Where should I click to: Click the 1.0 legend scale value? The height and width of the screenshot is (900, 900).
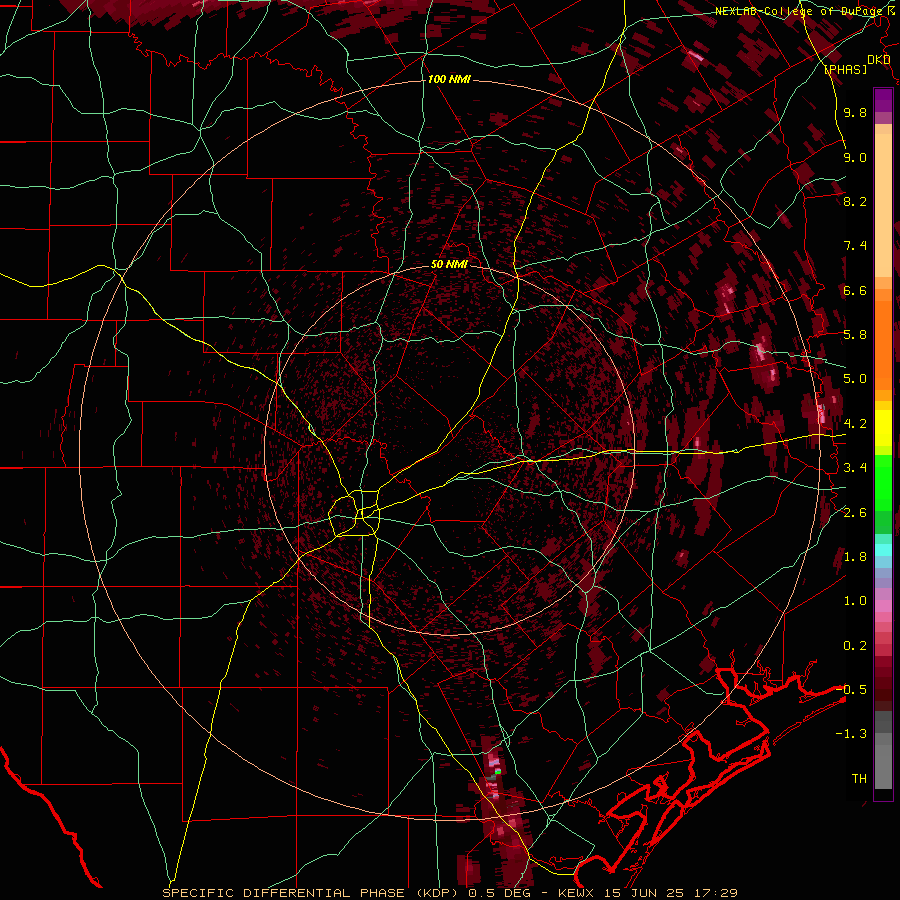[855, 601]
